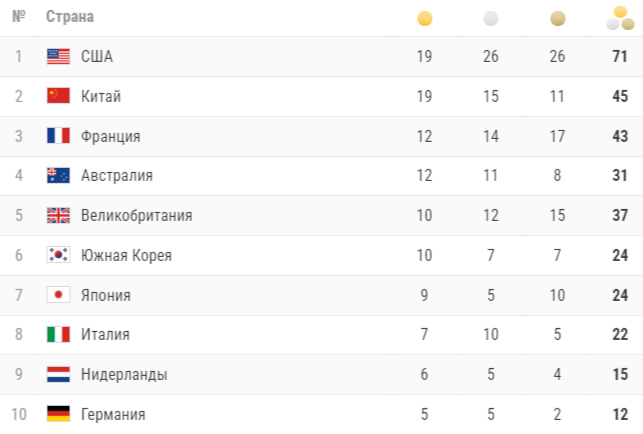643x434 pixels.
Task: Open the Италия country link
Action: [x=105, y=334]
